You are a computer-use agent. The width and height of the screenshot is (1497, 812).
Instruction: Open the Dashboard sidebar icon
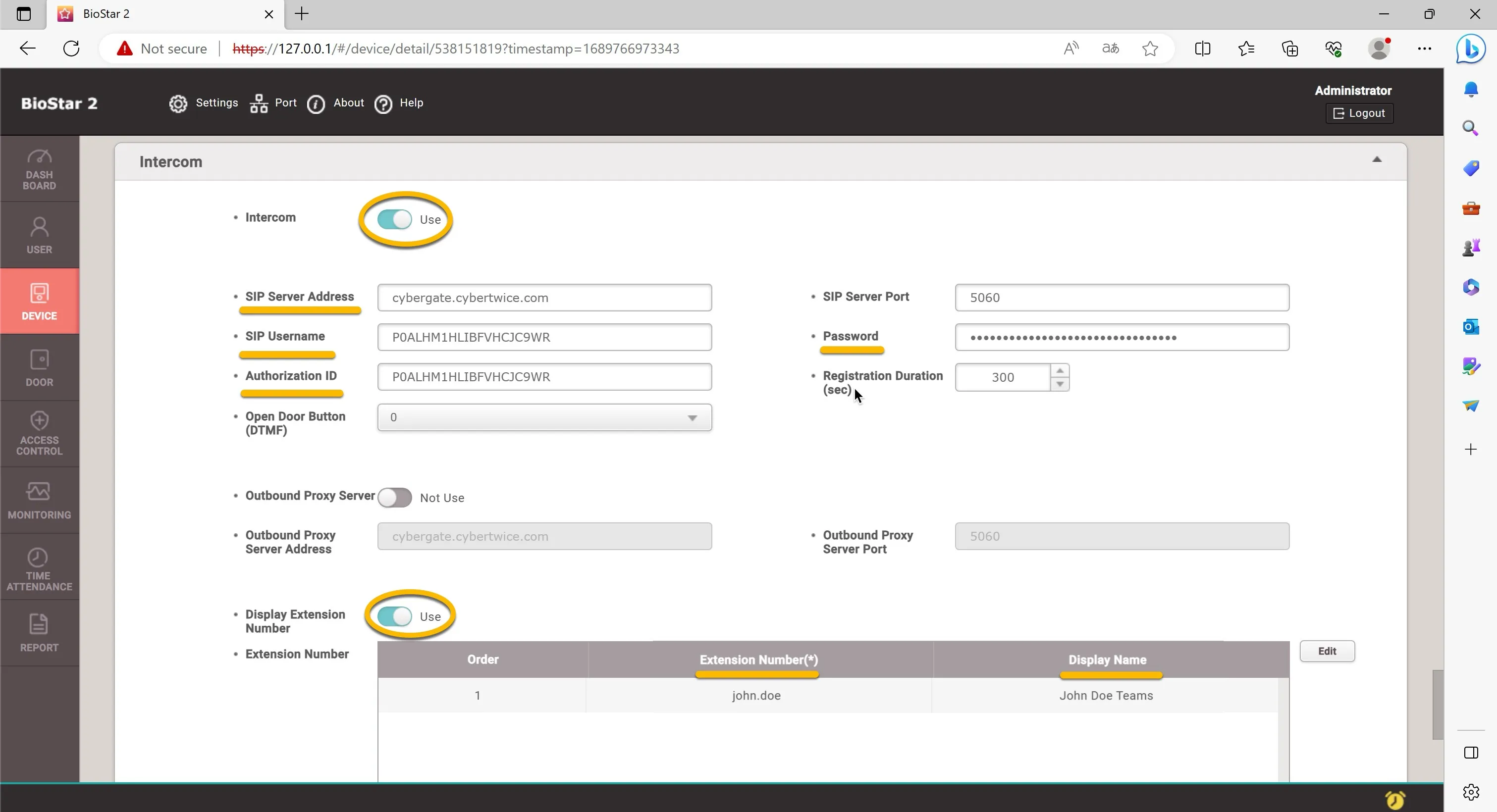pyautogui.click(x=40, y=169)
